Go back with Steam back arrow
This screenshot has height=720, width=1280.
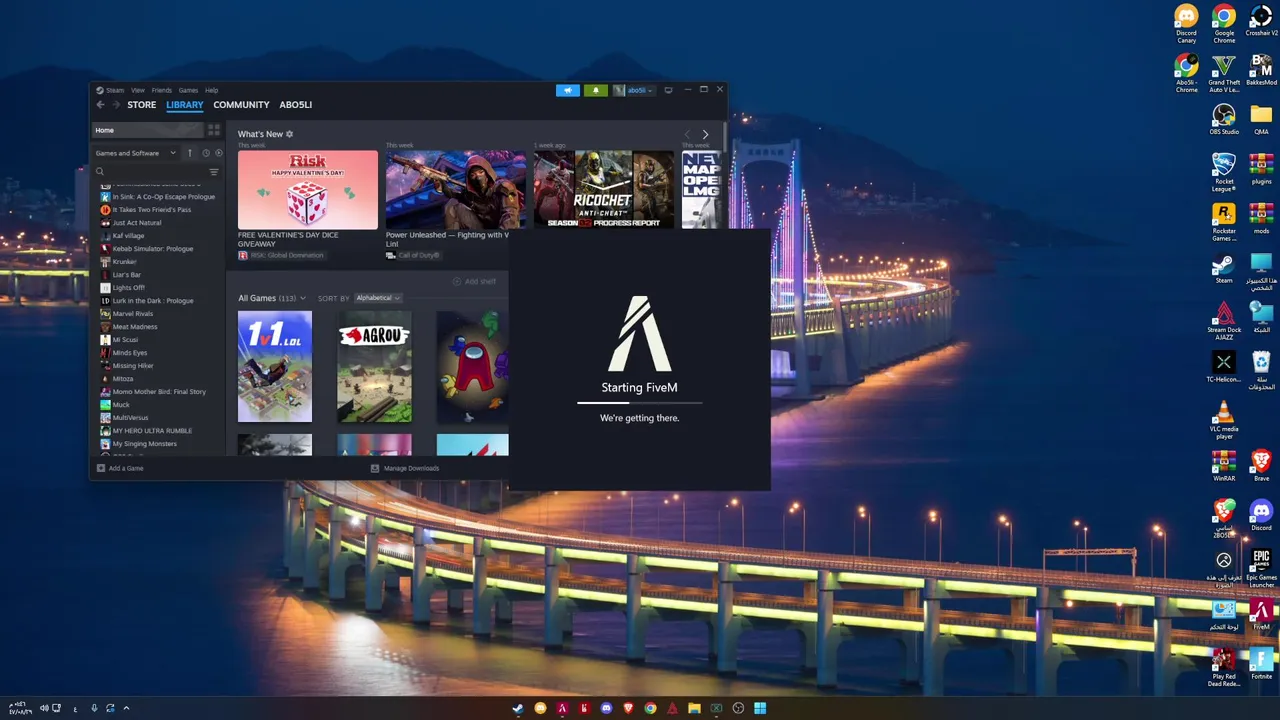point(100,105)
